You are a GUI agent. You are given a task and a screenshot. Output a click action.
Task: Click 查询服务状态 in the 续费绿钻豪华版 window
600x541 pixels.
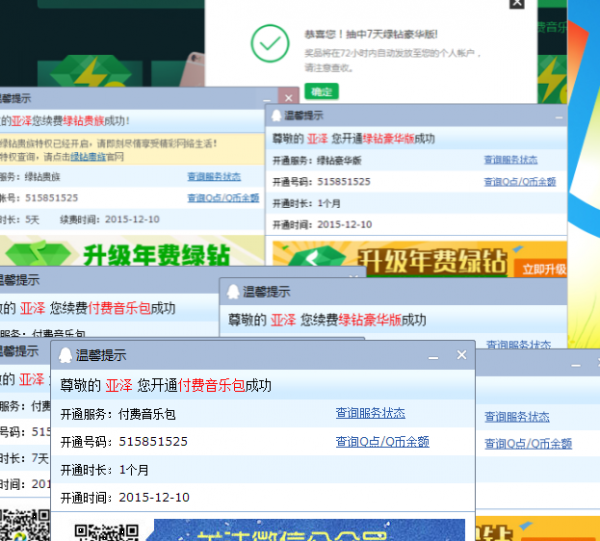pyautogui.click(x=518, y=344)
